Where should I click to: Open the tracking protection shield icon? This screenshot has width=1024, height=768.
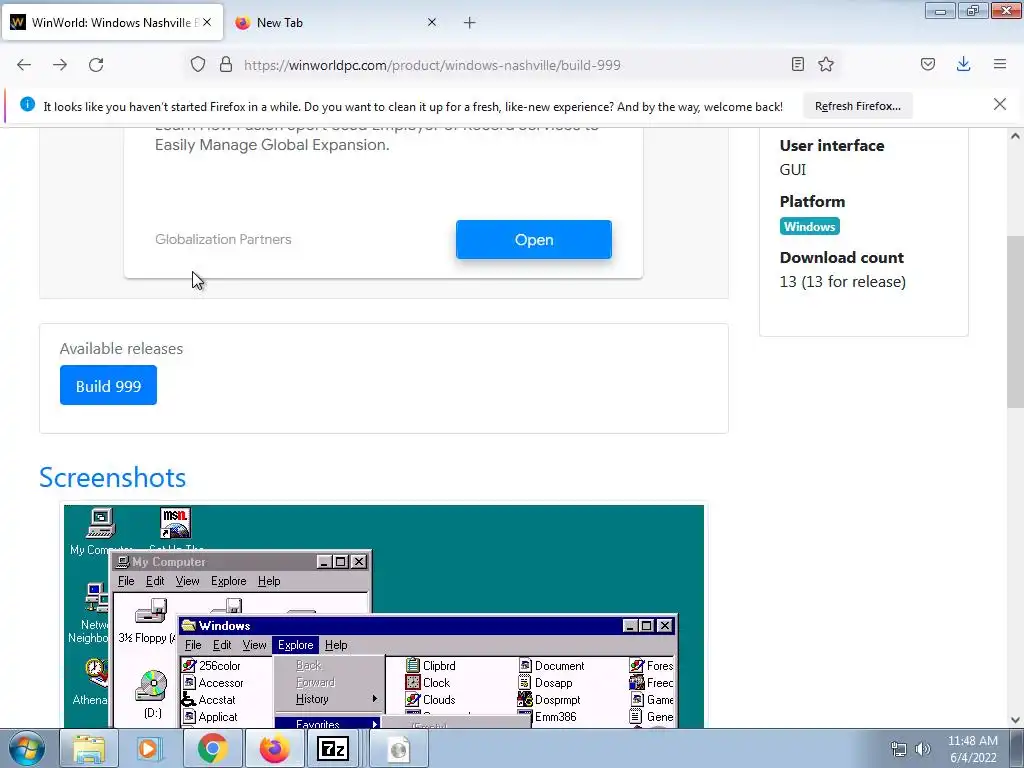coord(198,65)
